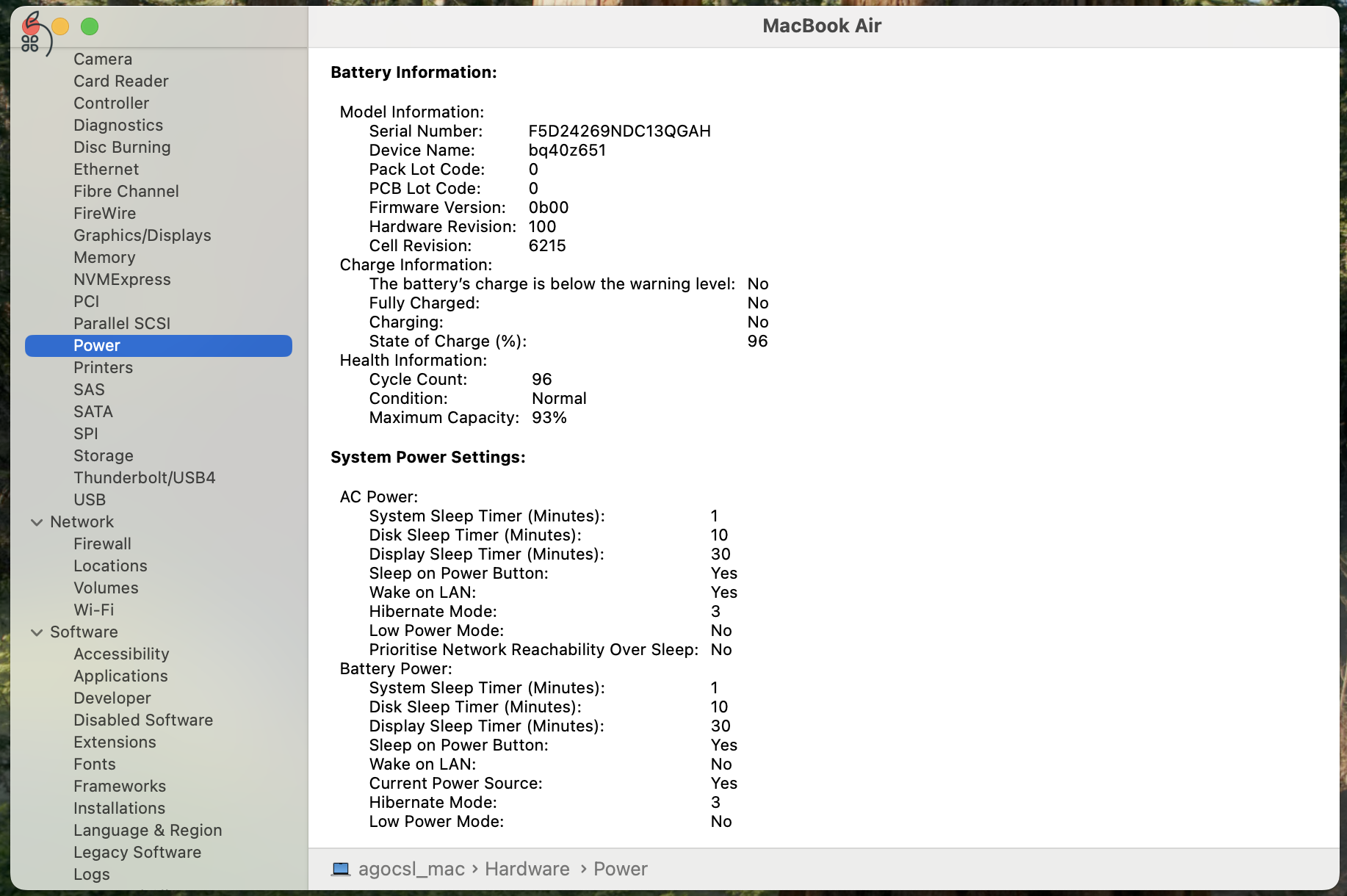Select Fonts under Software
1347x896 pixels.
coord(95,764)
